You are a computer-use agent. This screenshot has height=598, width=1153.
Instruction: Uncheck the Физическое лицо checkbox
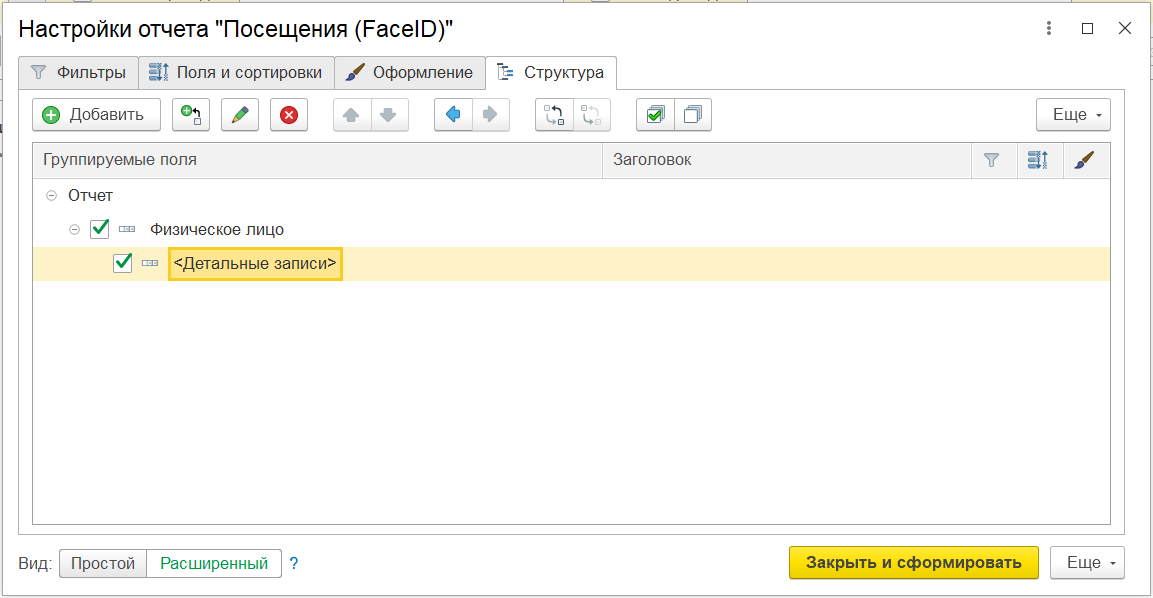100,229
